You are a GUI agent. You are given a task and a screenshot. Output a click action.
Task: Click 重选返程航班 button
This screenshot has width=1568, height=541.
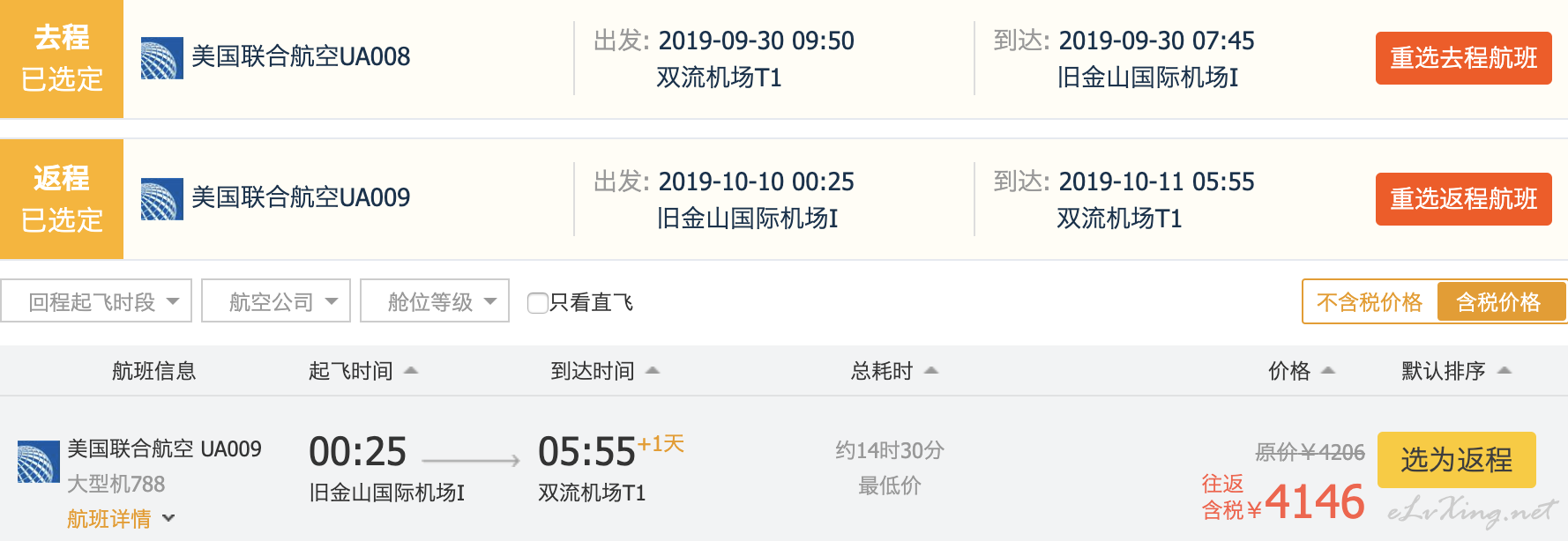pyautogui.click(x=1464, y=199)
